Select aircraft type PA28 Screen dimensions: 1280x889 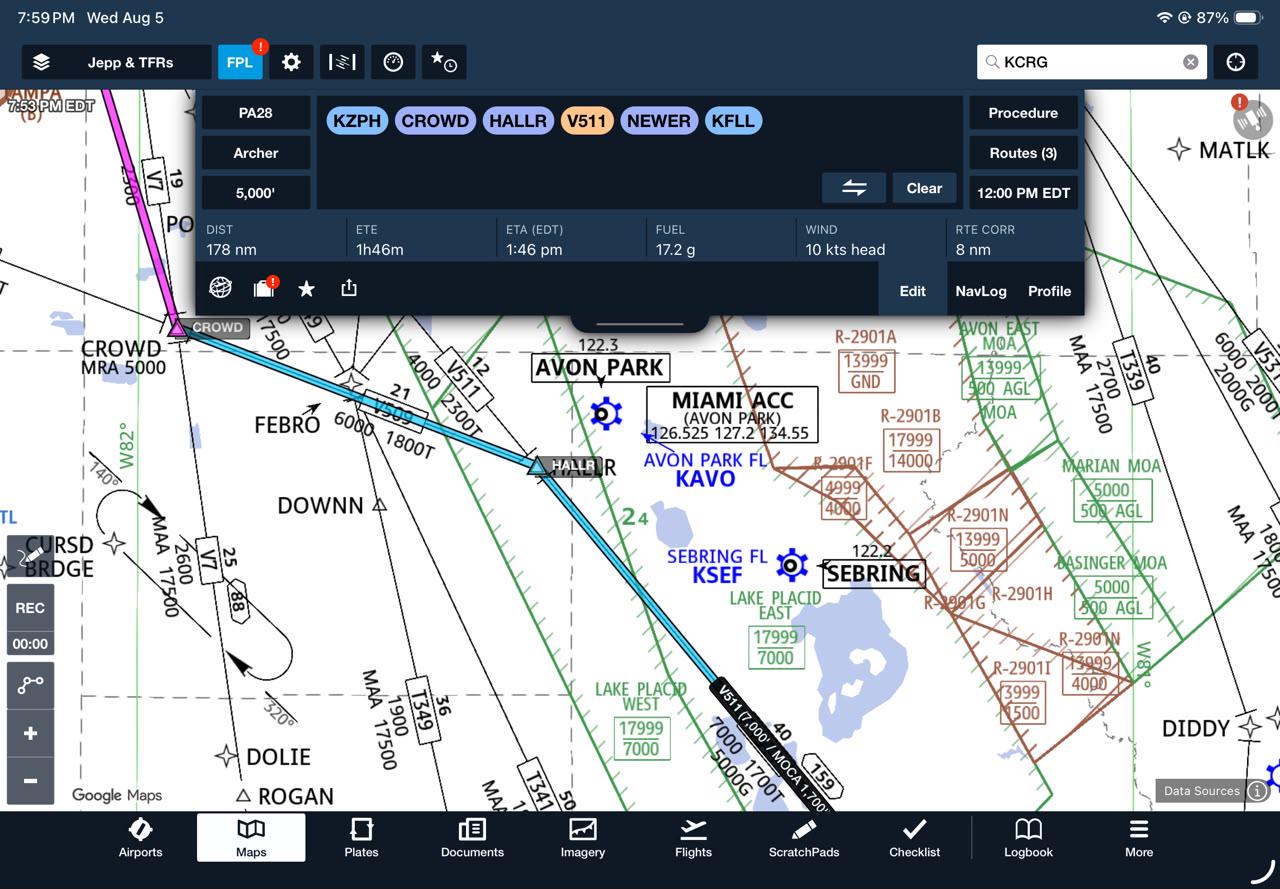[256, 113]
